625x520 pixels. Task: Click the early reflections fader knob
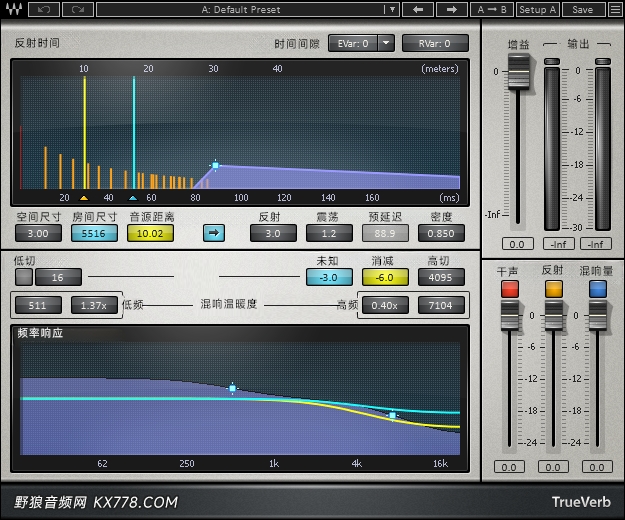coord(554,315)
